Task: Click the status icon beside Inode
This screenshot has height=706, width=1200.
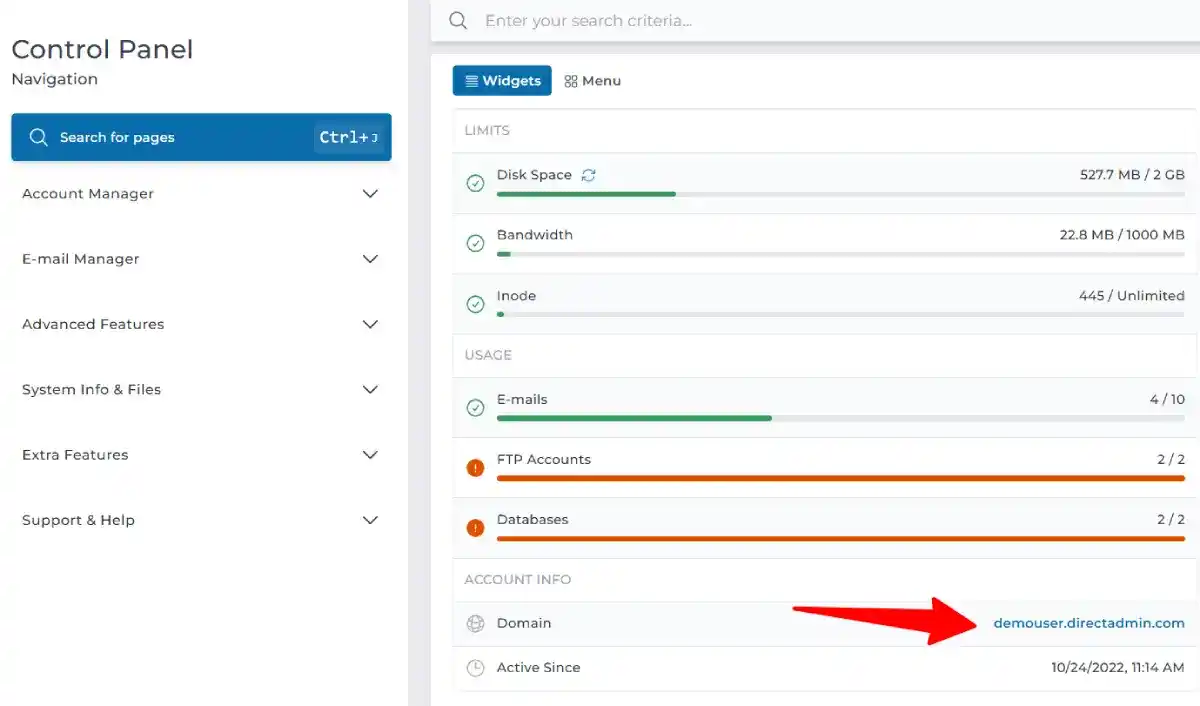Action: [x=475, y=305]
